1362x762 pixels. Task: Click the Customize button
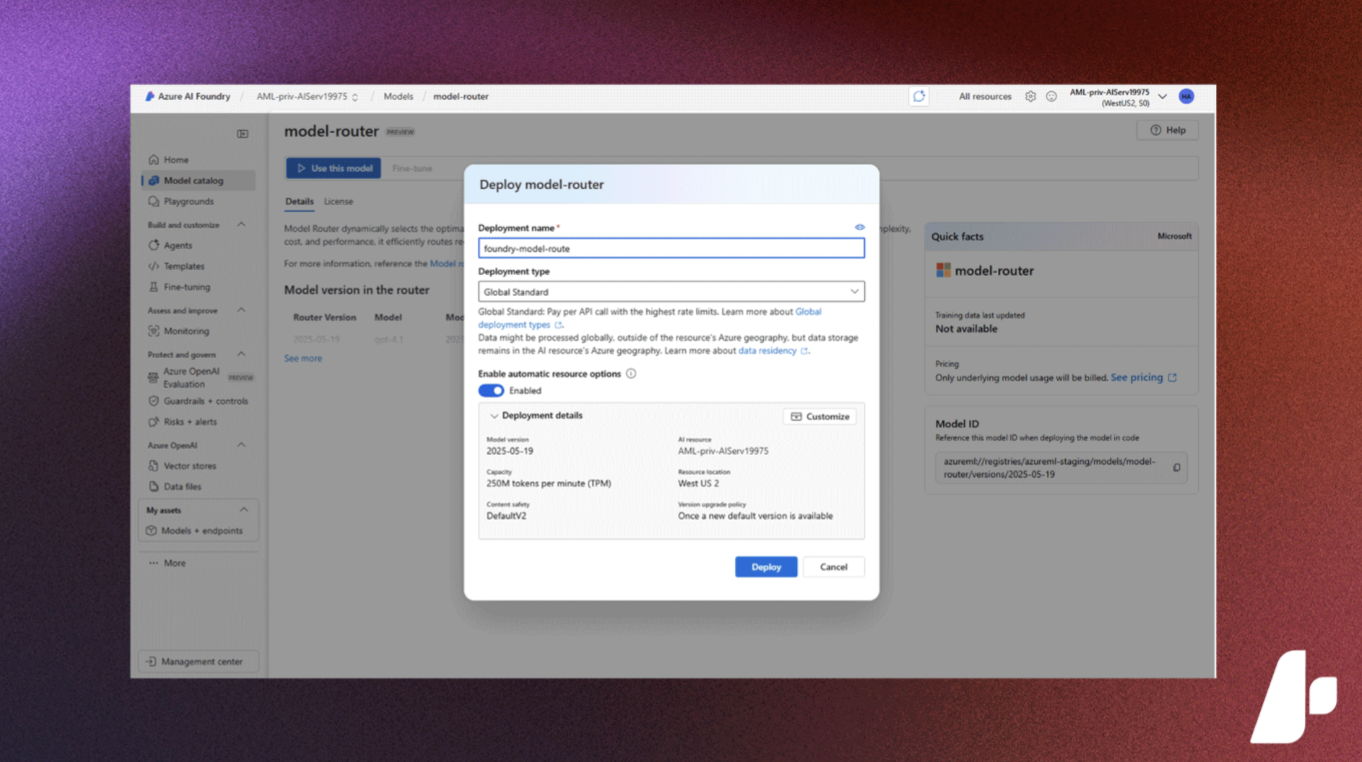pyautogui.click(x=820, y=416)
